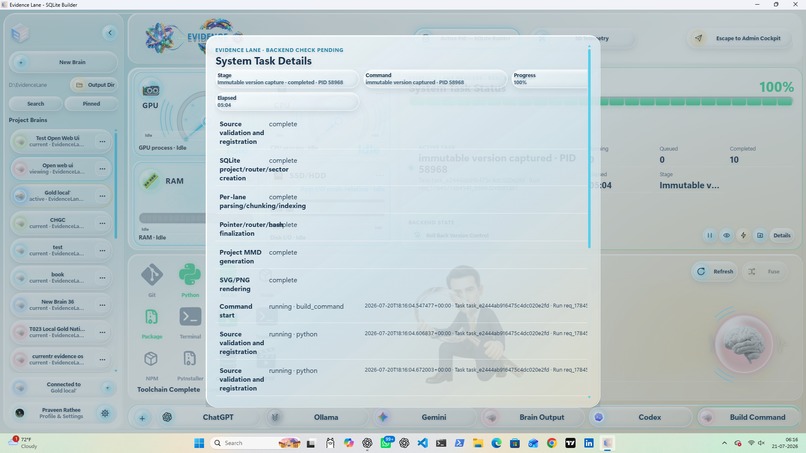Open LinkedIn from the taskbar
The image size is (806, 453).
[x=589, y=443]
